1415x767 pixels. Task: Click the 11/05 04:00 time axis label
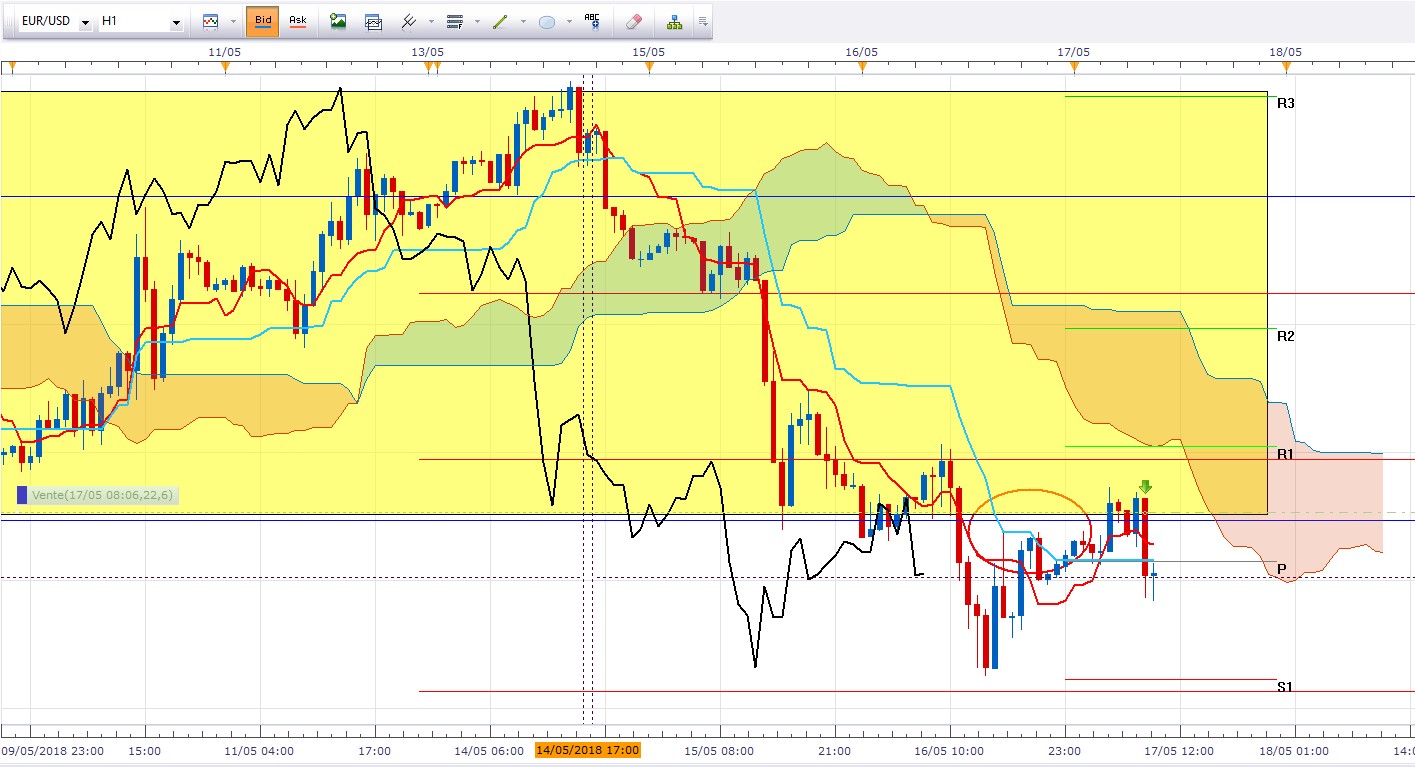(258, 750)
